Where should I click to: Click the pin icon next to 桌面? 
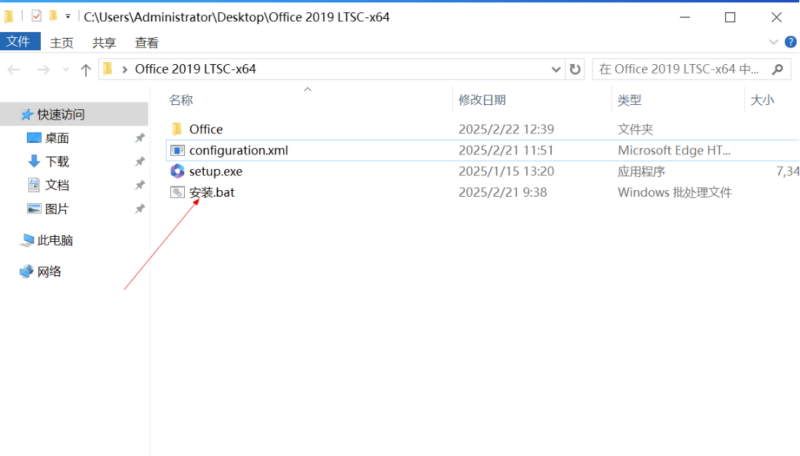click(139, 138)
